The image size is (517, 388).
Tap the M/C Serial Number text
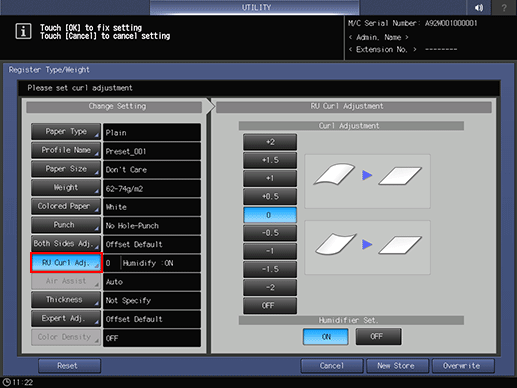pyautogui.click(x=413, y=23)
